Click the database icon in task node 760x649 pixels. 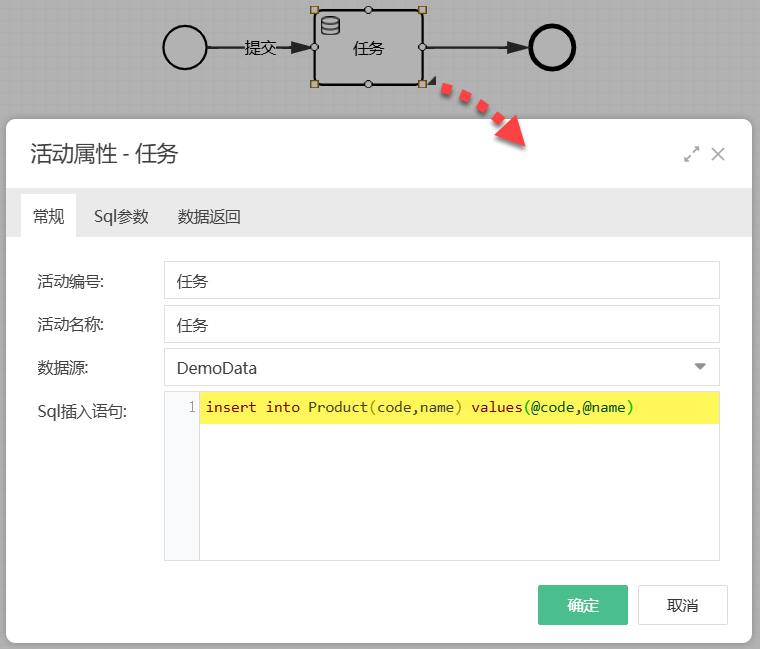click(330, 26)
